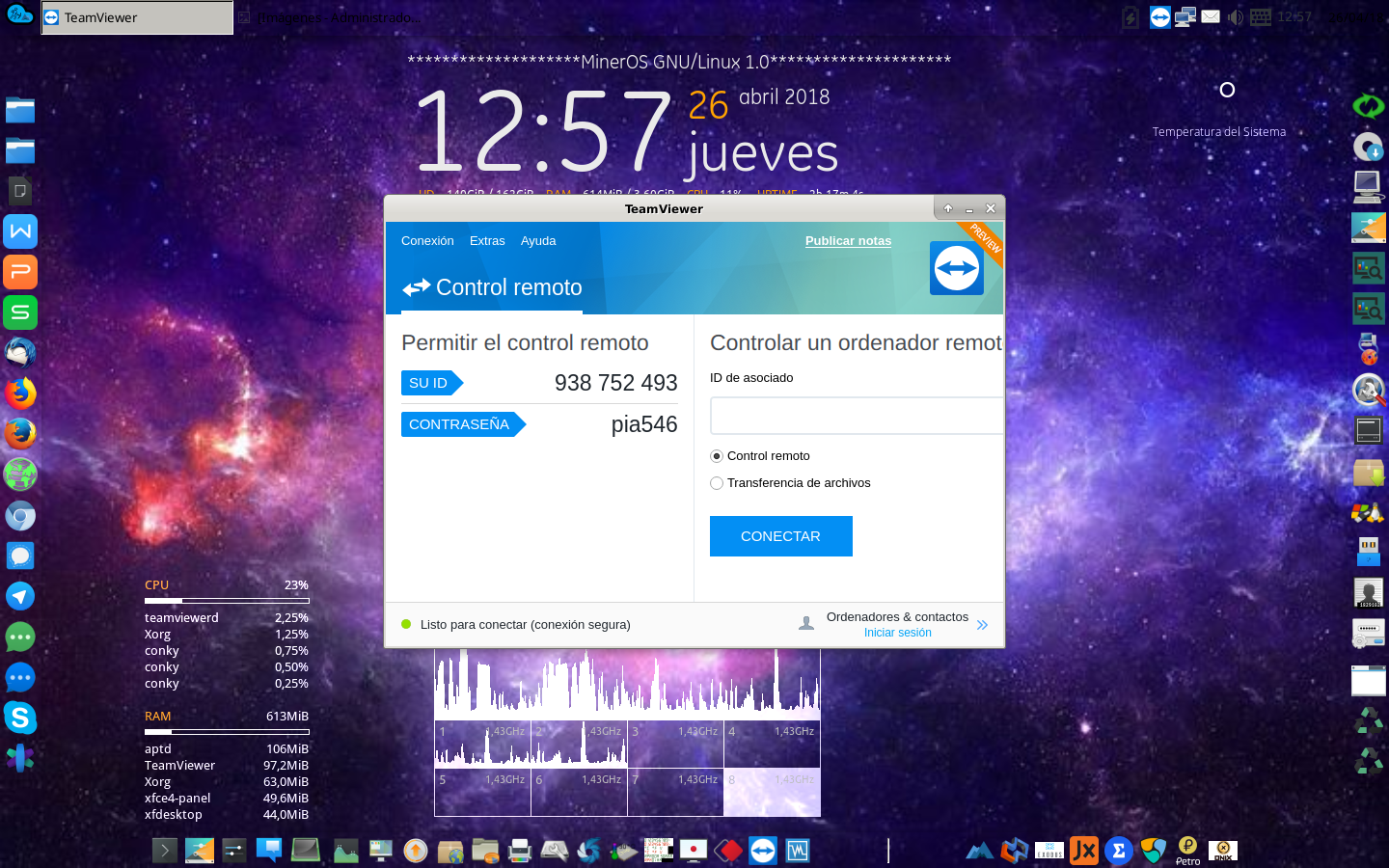
Task: Click the TeamViewer logo in the window header
Action: point(956,268)
